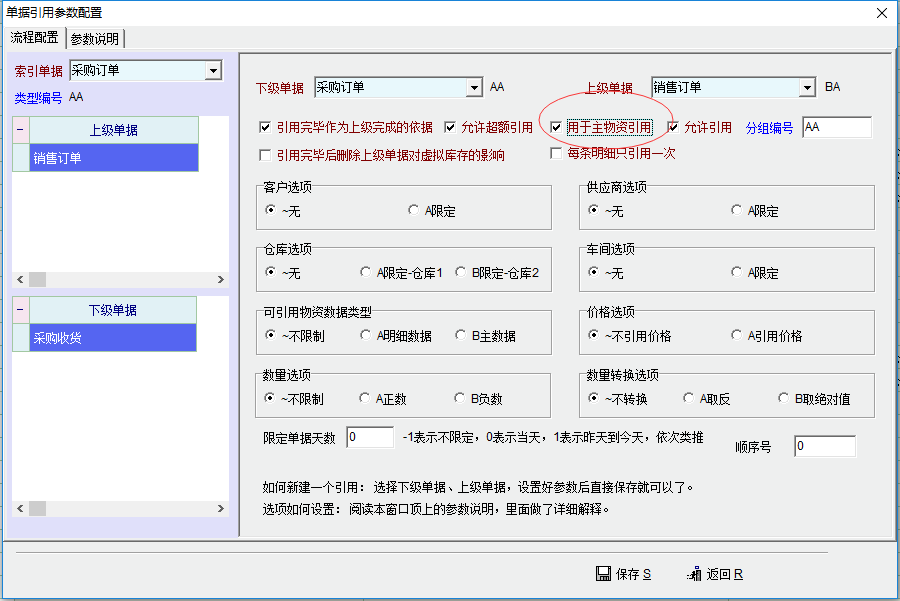Click the 返回 R button
Screen dimensions: 900x601
coord(716,574)
